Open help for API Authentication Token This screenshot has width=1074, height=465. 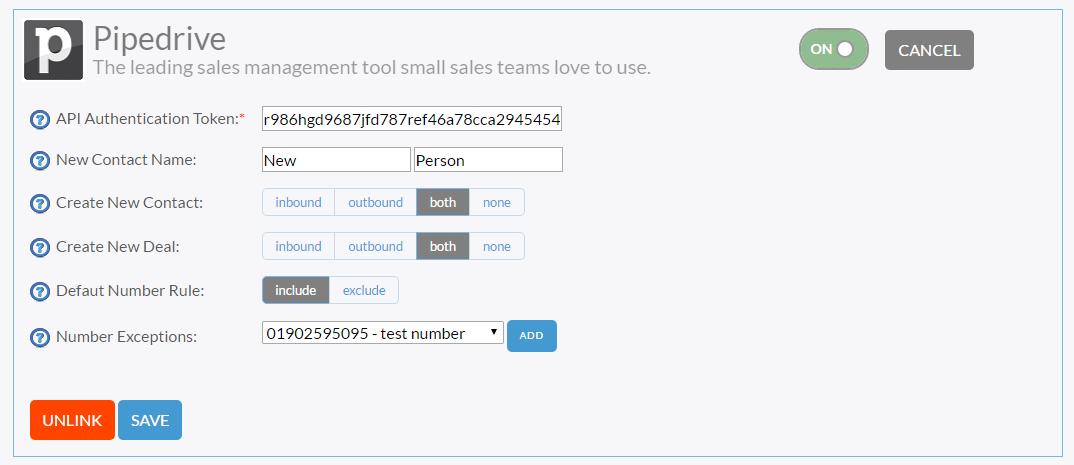click(40, 120)
